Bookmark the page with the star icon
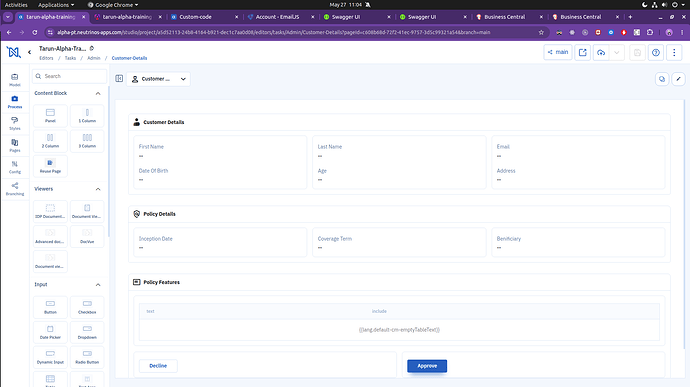Image resolution: width=690 pixels, height=387 pixels. tap(541, 32)
